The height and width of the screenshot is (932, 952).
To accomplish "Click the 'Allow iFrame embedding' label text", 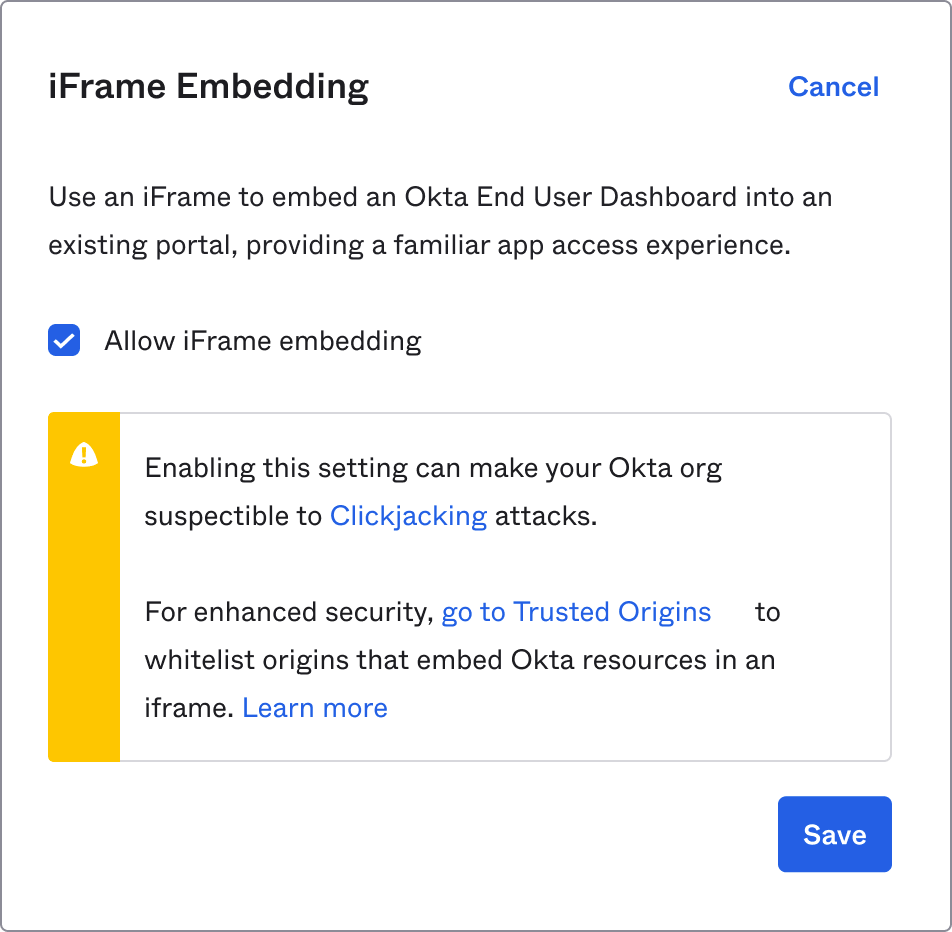I will click(x=262, y=341).
